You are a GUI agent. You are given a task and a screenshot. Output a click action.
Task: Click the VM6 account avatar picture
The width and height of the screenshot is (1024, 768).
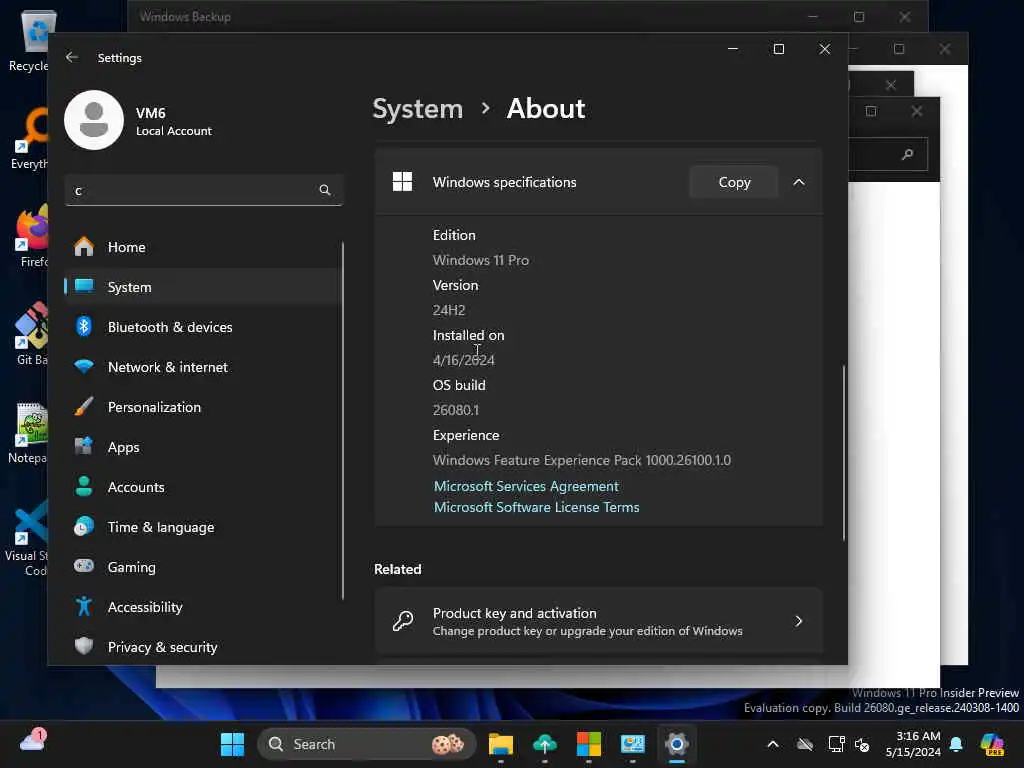(94, 120)
